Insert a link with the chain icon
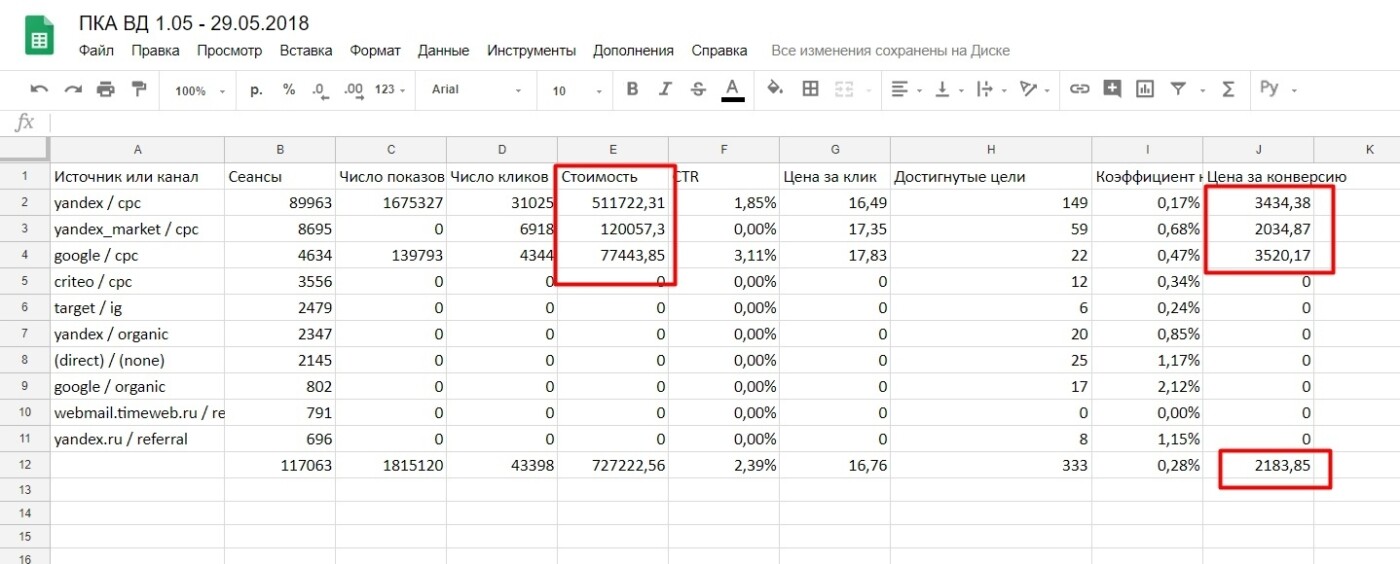1400x564 pixels. click(x=1079, y=89)
